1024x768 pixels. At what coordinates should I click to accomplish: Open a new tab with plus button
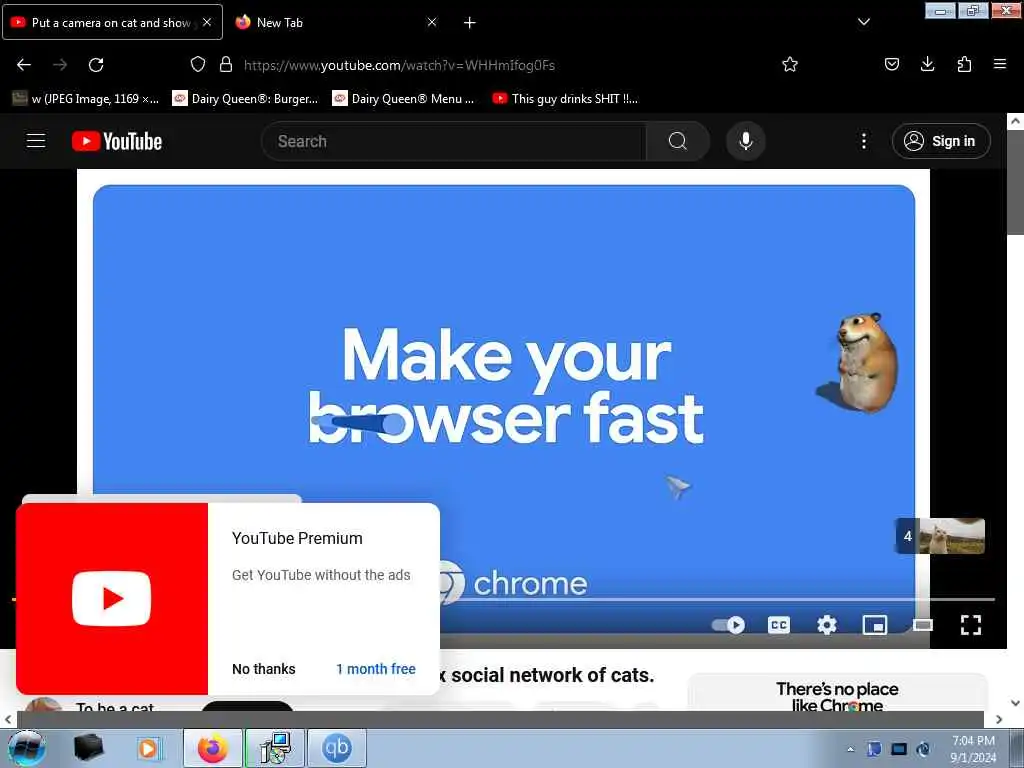point(470,22)
